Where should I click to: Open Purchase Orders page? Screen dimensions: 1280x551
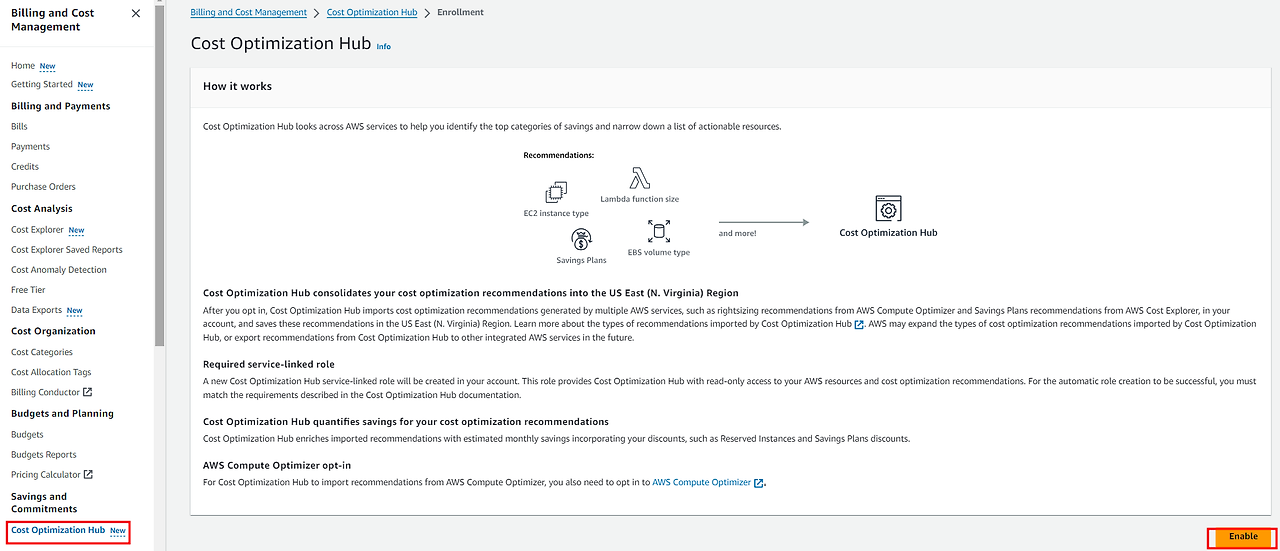(x=43, y=187)
